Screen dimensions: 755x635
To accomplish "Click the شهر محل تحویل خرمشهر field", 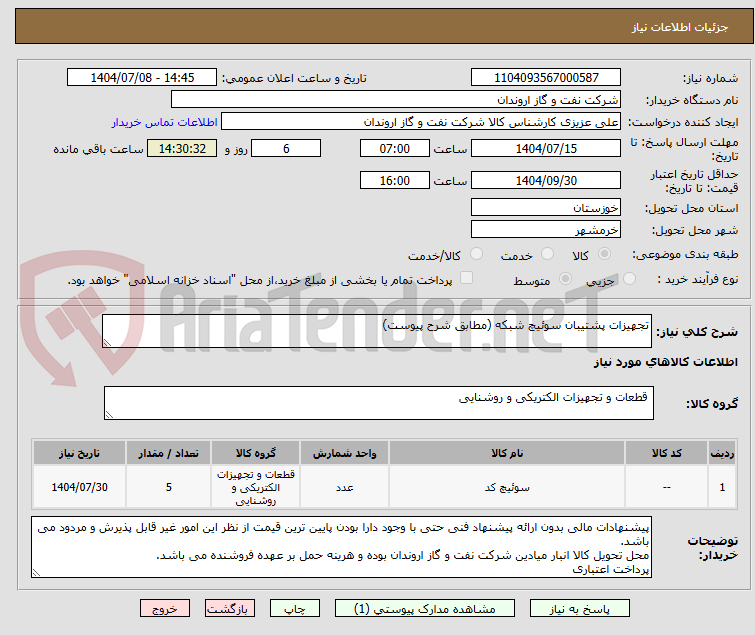I will tap(546, 230).
